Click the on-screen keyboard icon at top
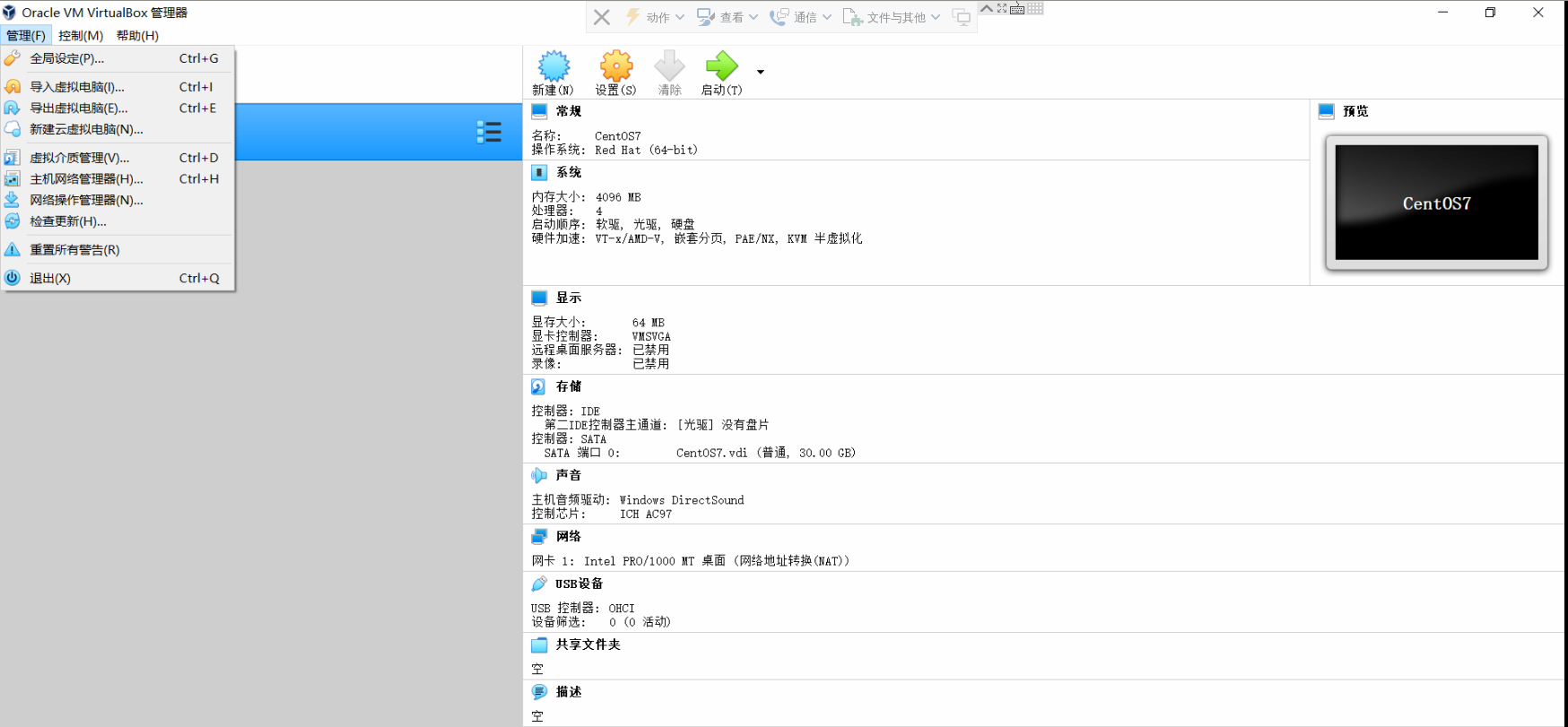 (1017, 9)
